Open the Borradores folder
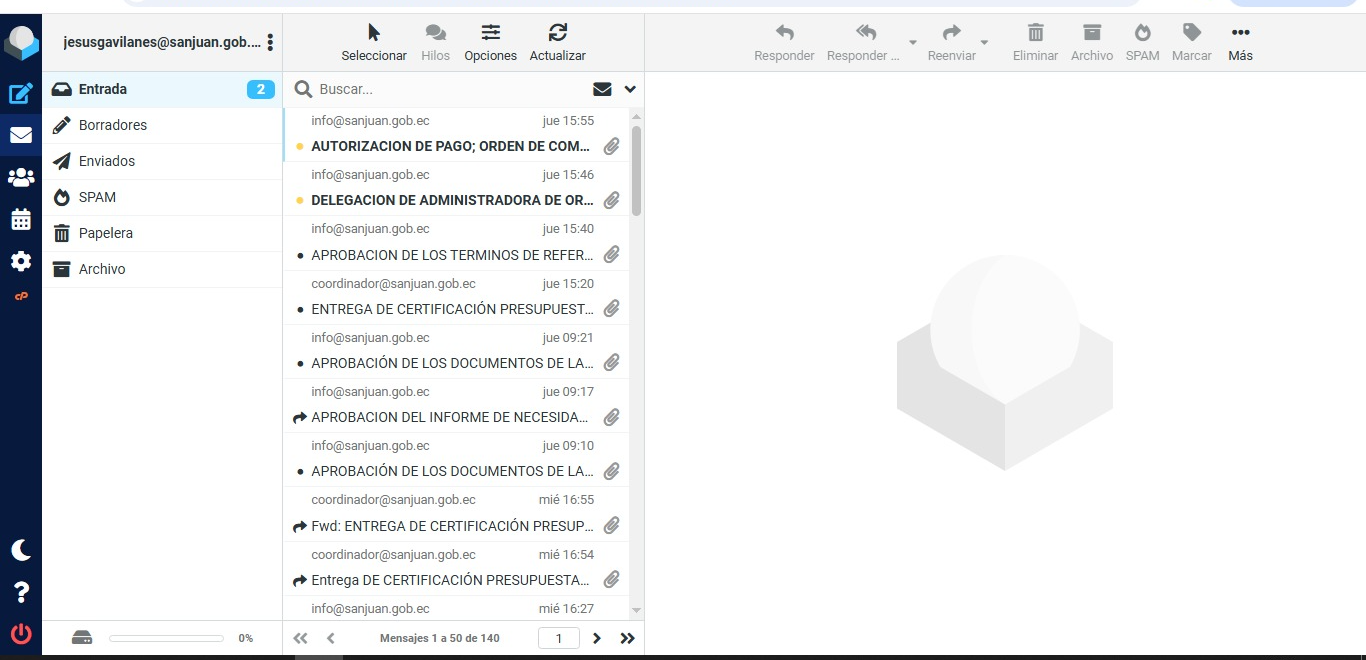The width and height of the screenshot is (1366, 660). 113,125
